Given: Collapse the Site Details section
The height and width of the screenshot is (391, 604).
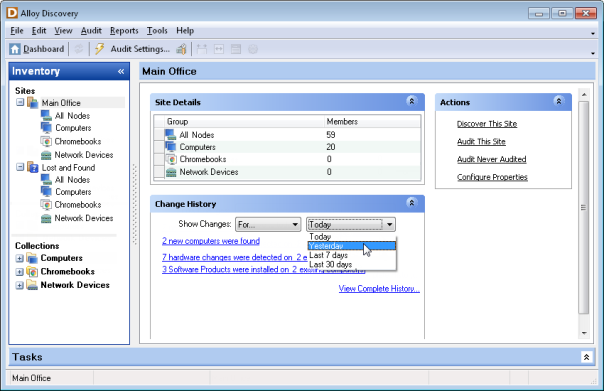Looking at the screenshot, I should point(411,101).
